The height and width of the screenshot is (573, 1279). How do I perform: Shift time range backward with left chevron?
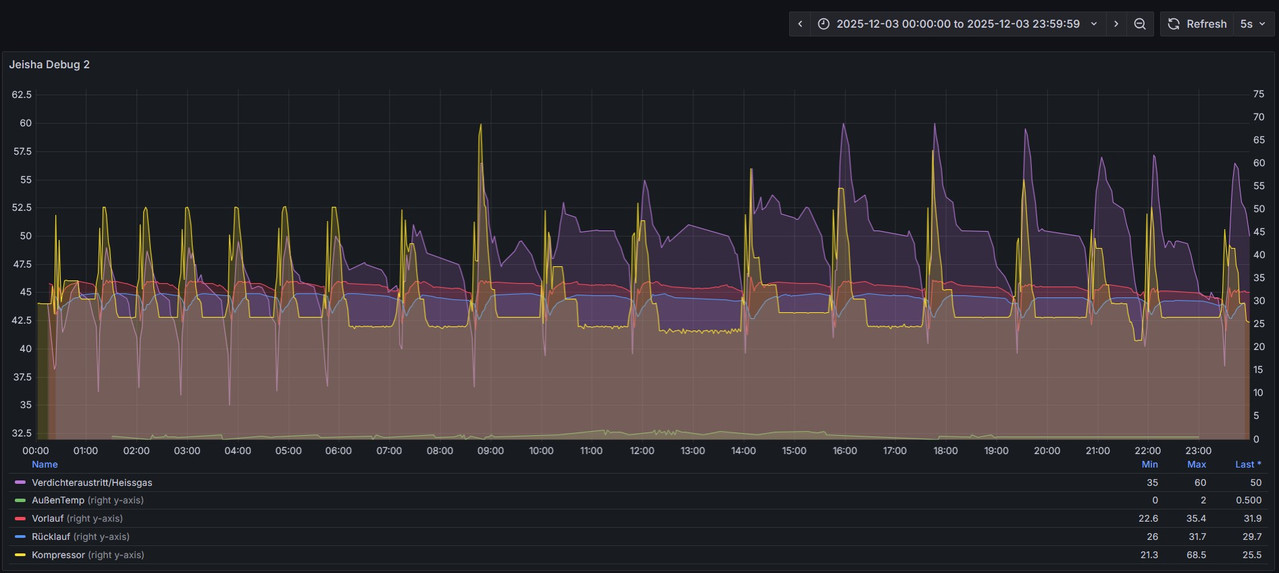pyautogui.click(x=800, y=24)
